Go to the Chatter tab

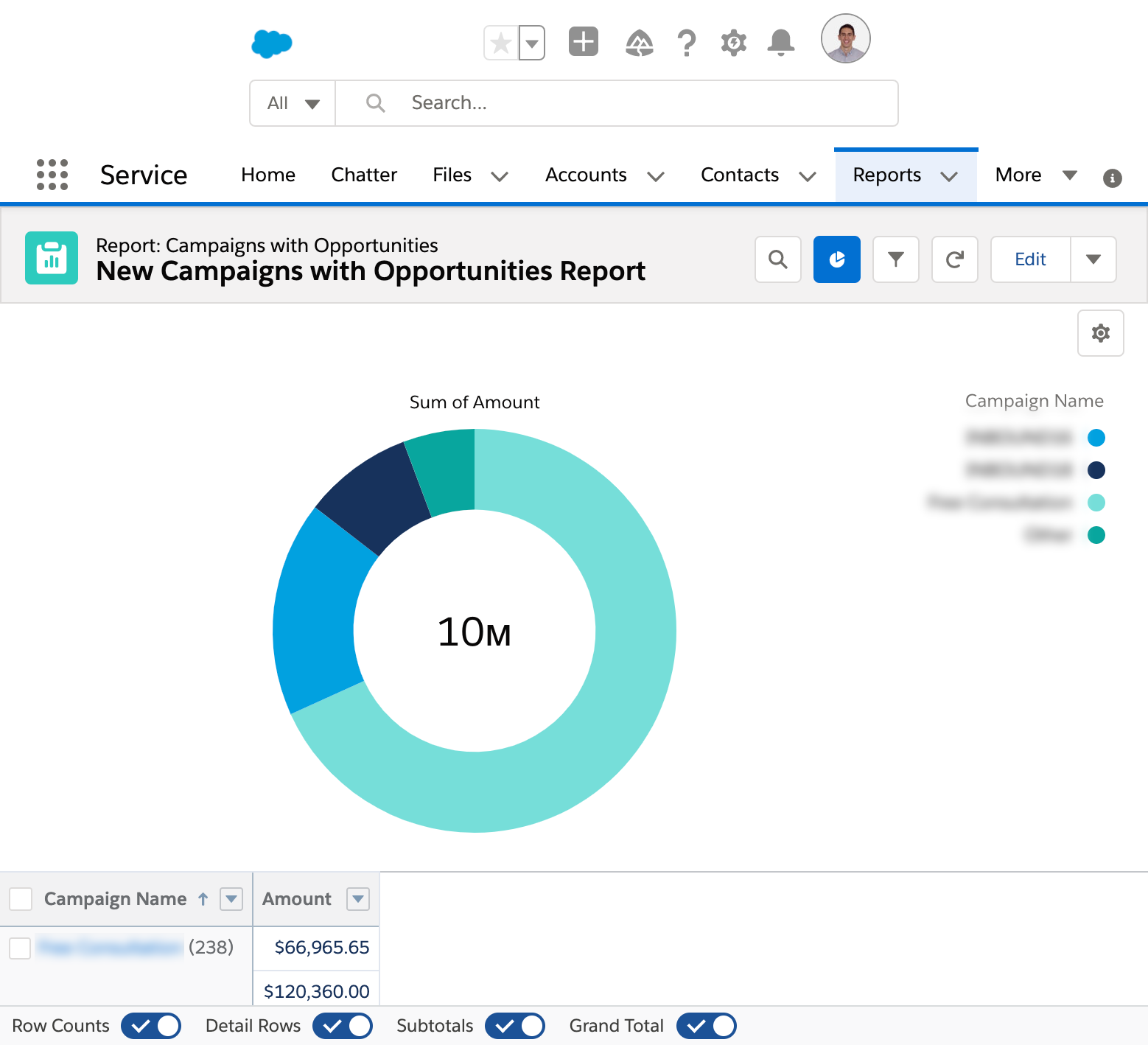364,175
